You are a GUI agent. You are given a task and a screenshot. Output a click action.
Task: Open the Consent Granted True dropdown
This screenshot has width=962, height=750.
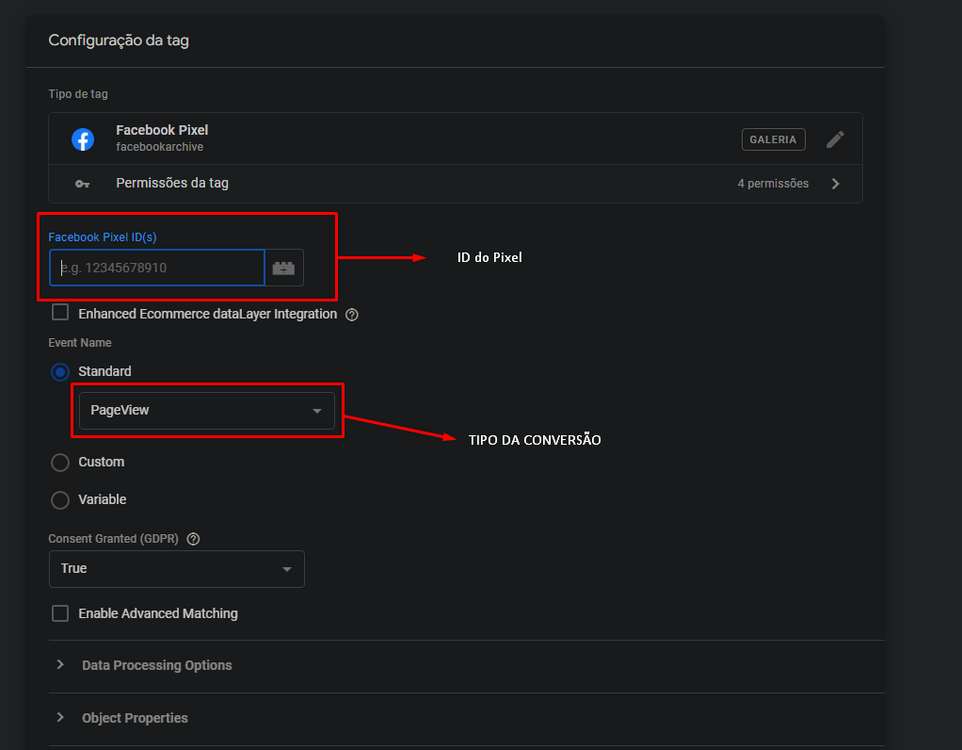click(177, 569)
